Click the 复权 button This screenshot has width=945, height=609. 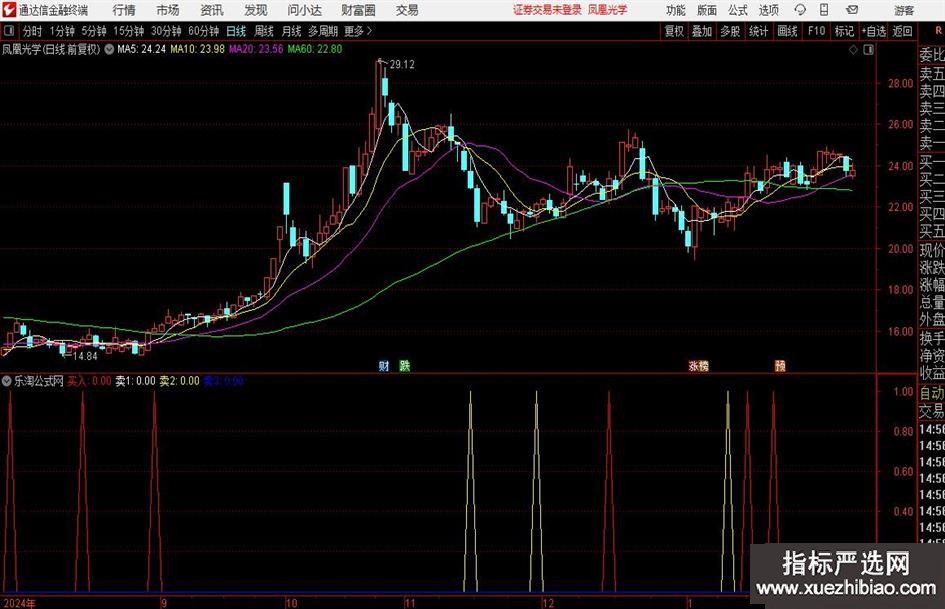(x=674, y=31)
